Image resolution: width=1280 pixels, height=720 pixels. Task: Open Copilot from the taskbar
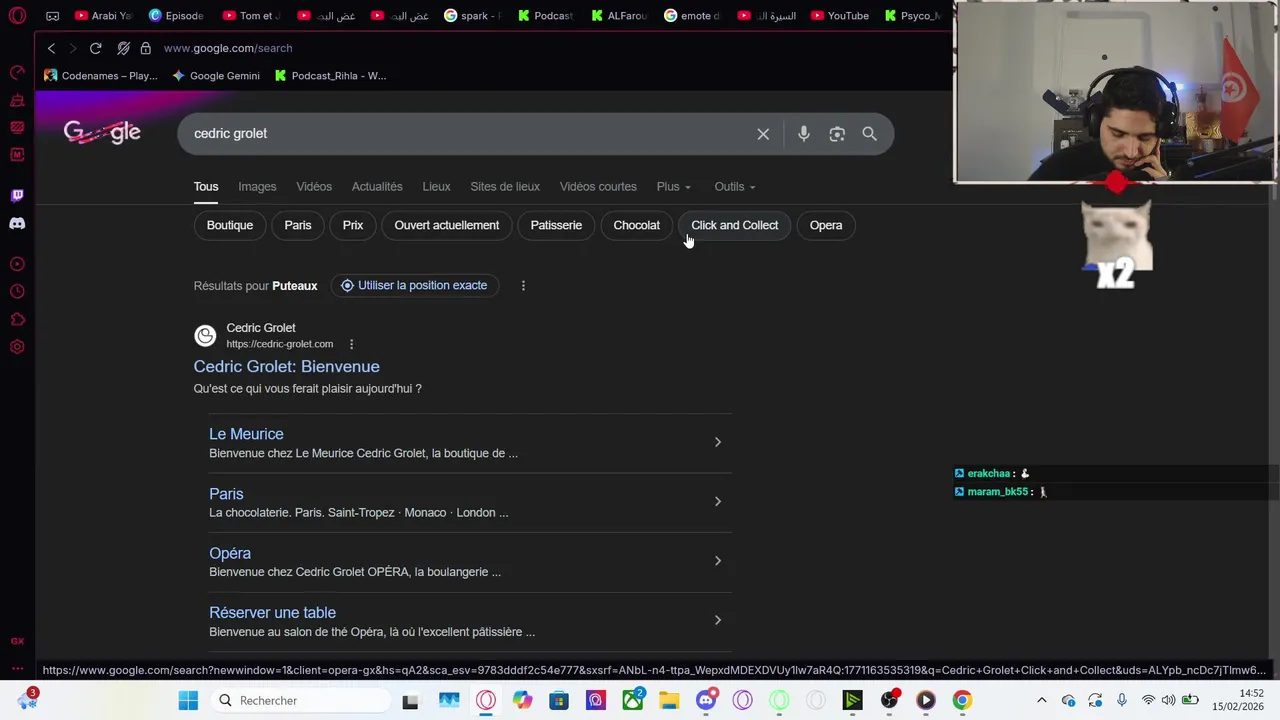tap(522, 701)
